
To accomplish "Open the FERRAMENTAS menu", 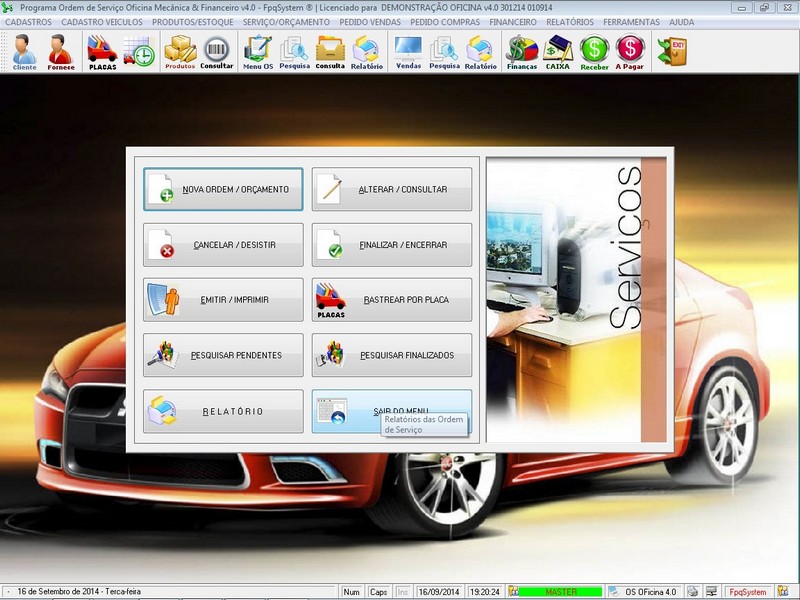I will tap(630, 21).
